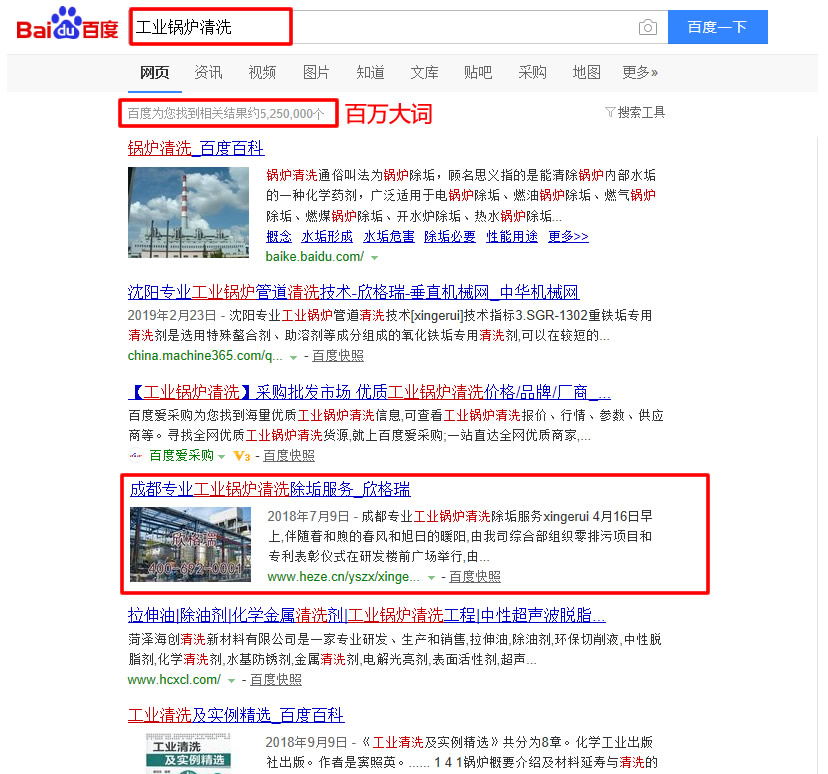
Task: Open 百度快照 for 百度爱采购 result
Action: [289, 456]
